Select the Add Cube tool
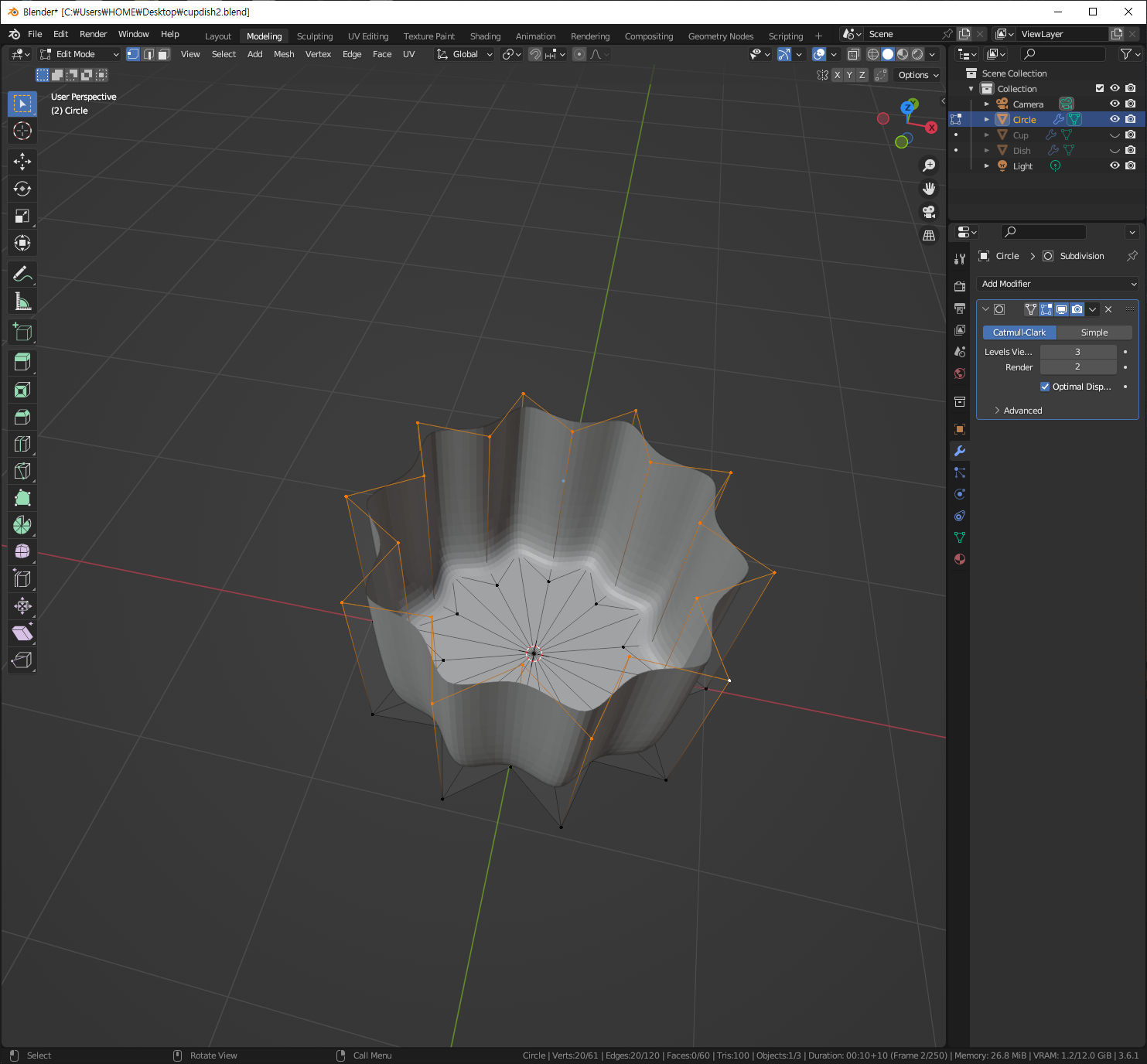The width and height of the screenshot is (1147, 1064). pyautogui.click(x=22, y=332)
